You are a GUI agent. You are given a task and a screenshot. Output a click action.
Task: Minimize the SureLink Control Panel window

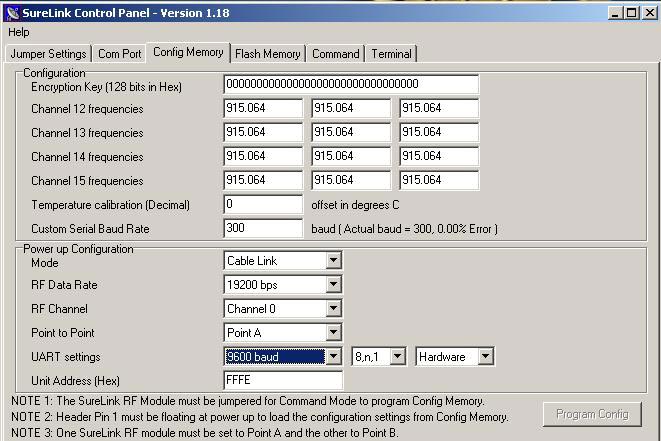(615, 13)
